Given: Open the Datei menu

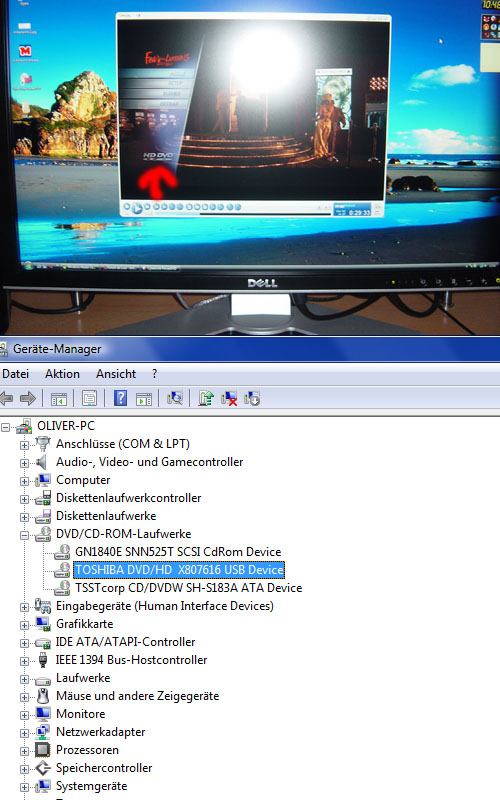Looking at the screenshot, I should [x=15, y=374].
